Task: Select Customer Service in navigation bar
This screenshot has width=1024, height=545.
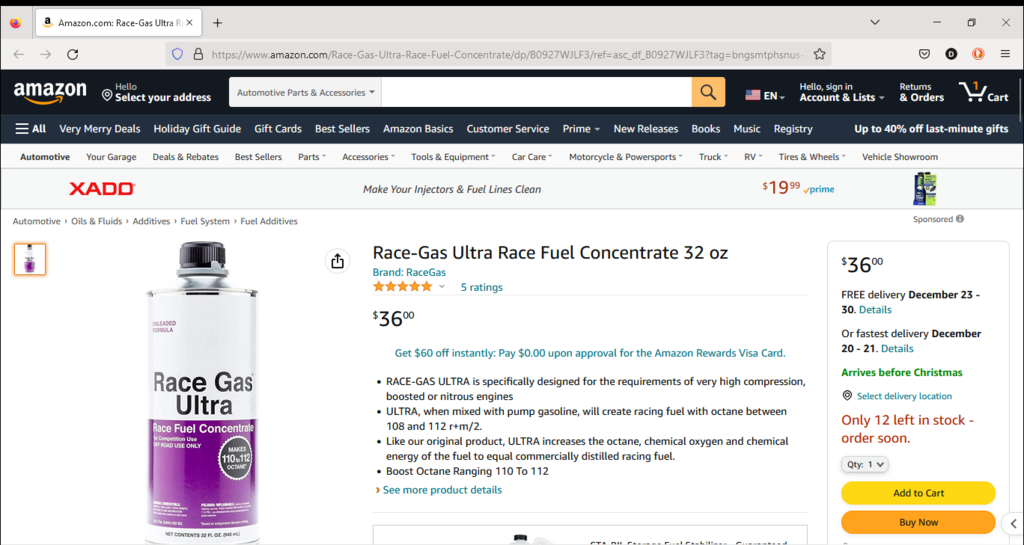Action: point(507,129)
